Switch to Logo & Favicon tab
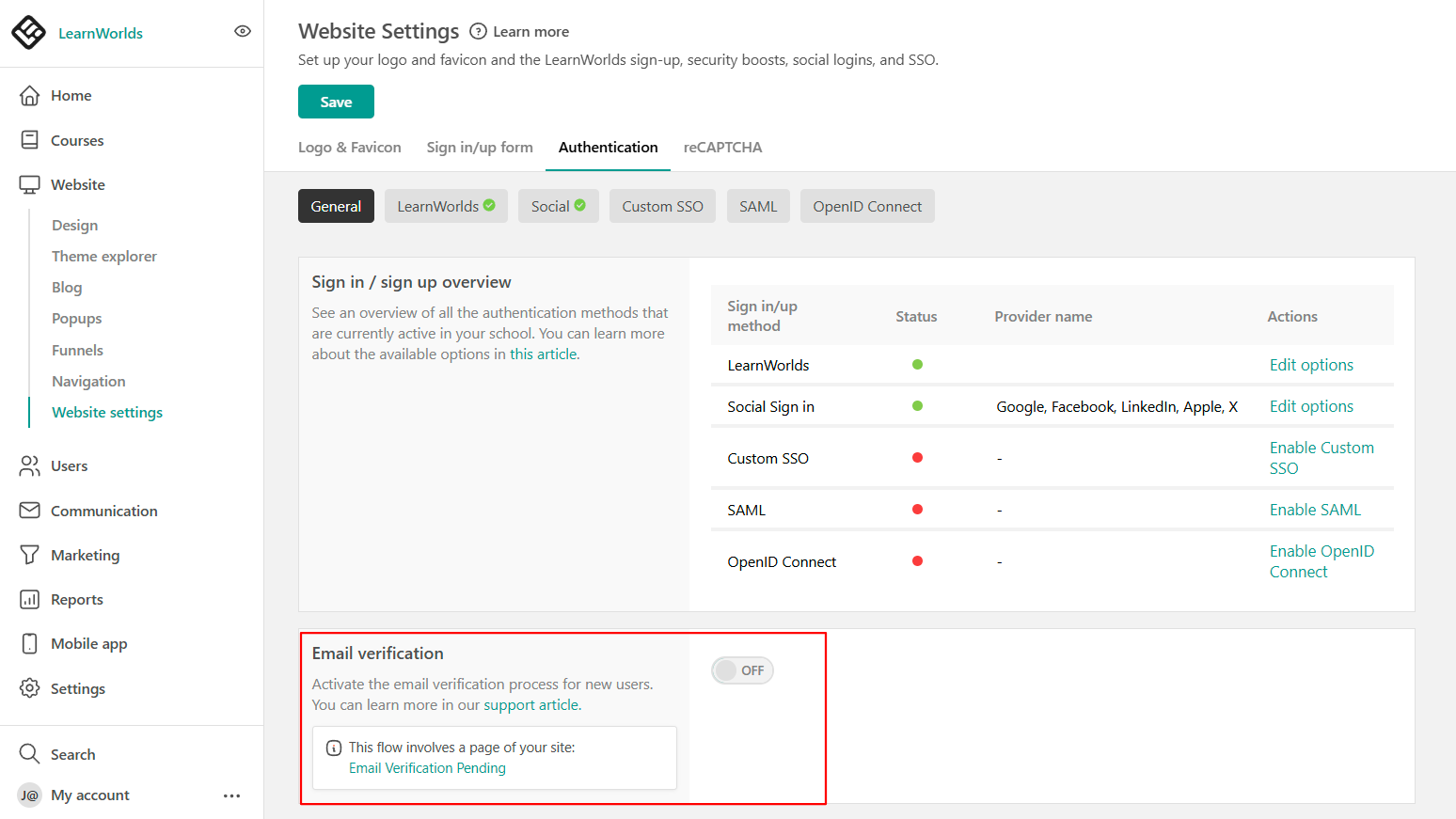 click(x=350, y=148)
